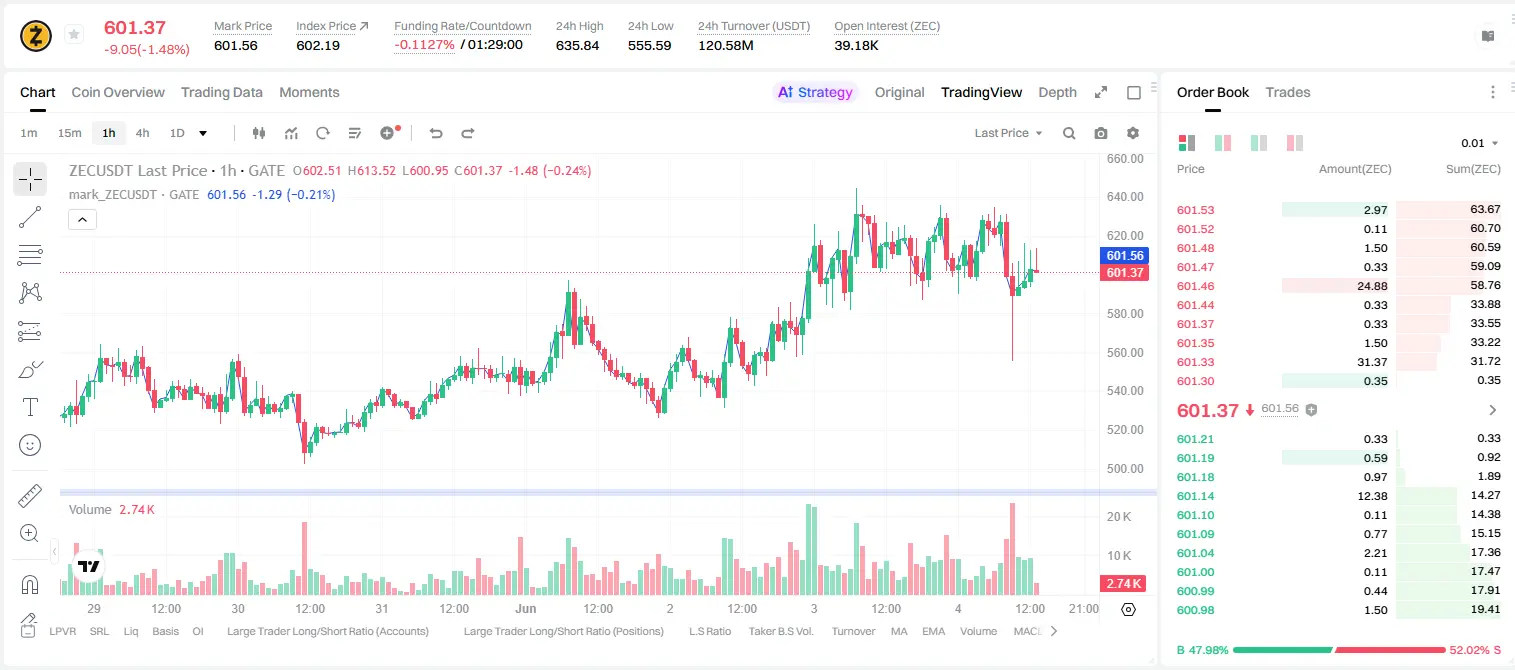Toggle the square layout checkbox near Depth
This screenshot has width=1515, height=670.
coord(1134,92)
